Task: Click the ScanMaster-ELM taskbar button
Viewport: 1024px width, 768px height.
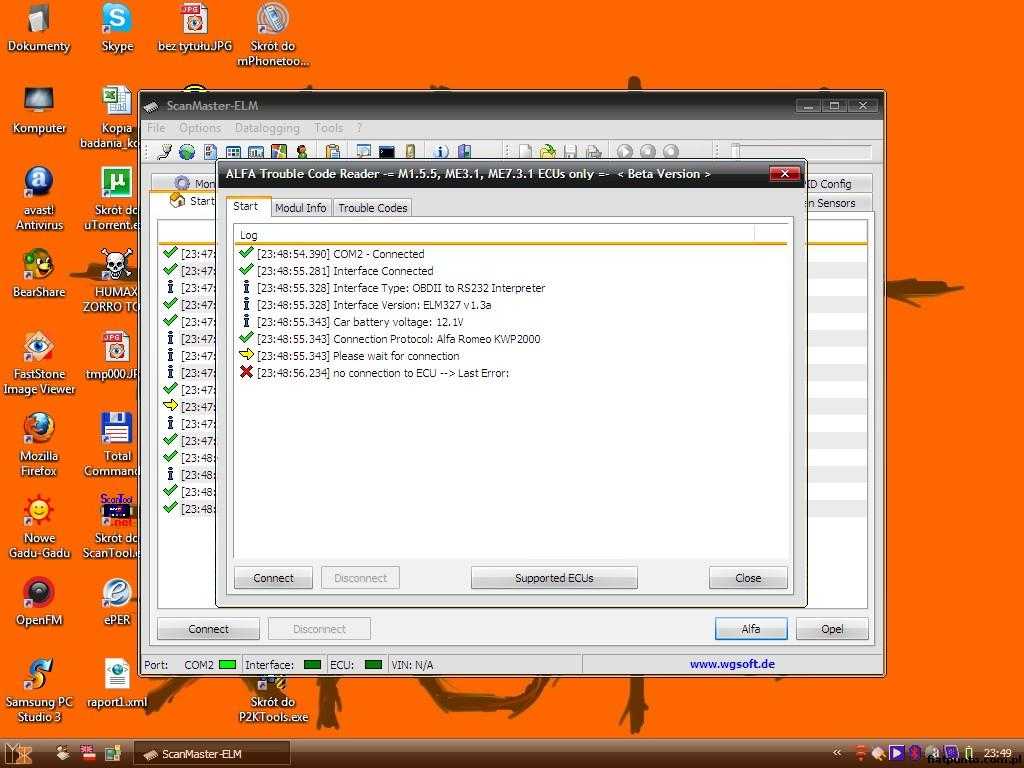Action: tap(212, 754)
